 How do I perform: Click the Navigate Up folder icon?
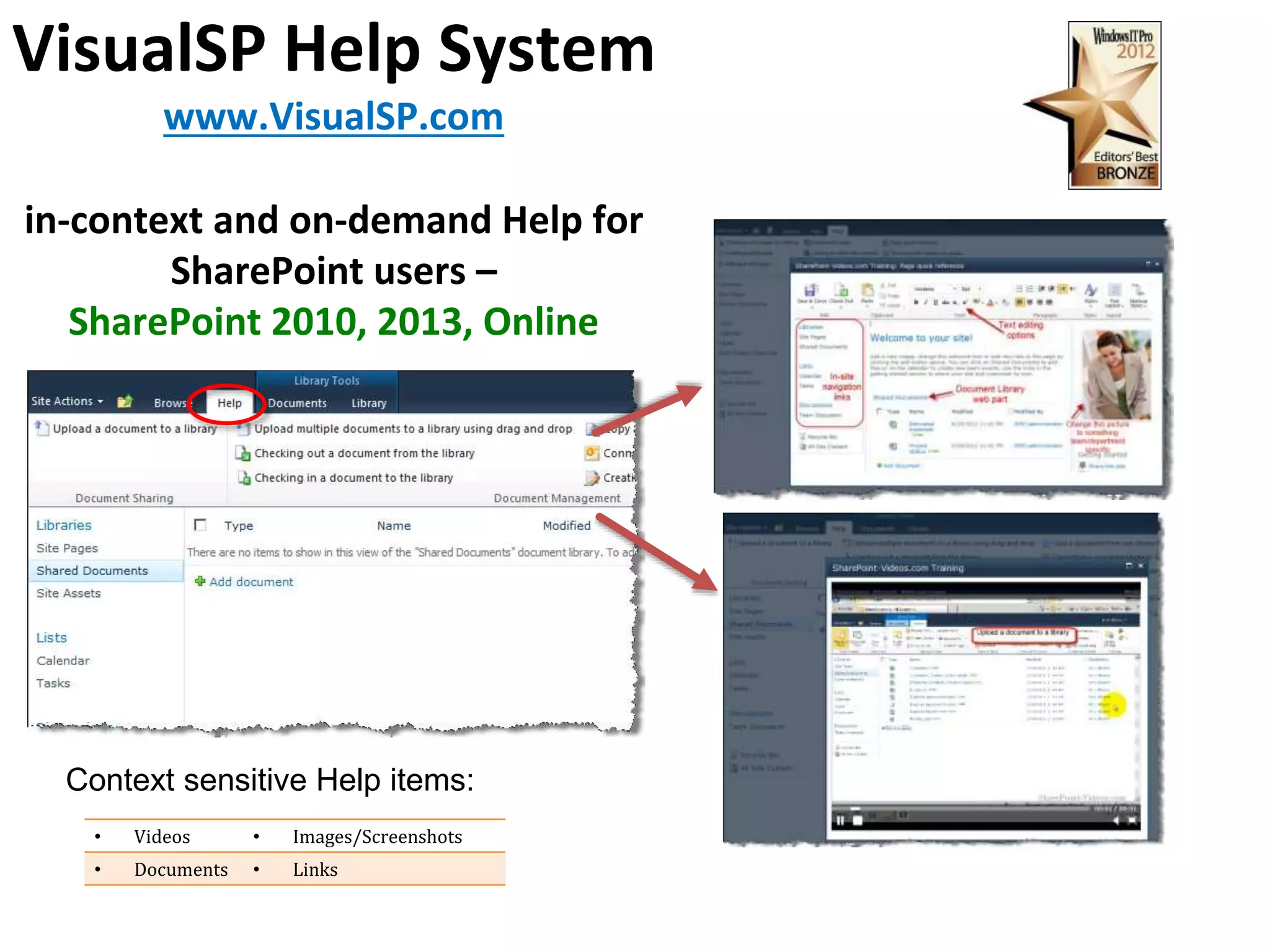[125, 402]
